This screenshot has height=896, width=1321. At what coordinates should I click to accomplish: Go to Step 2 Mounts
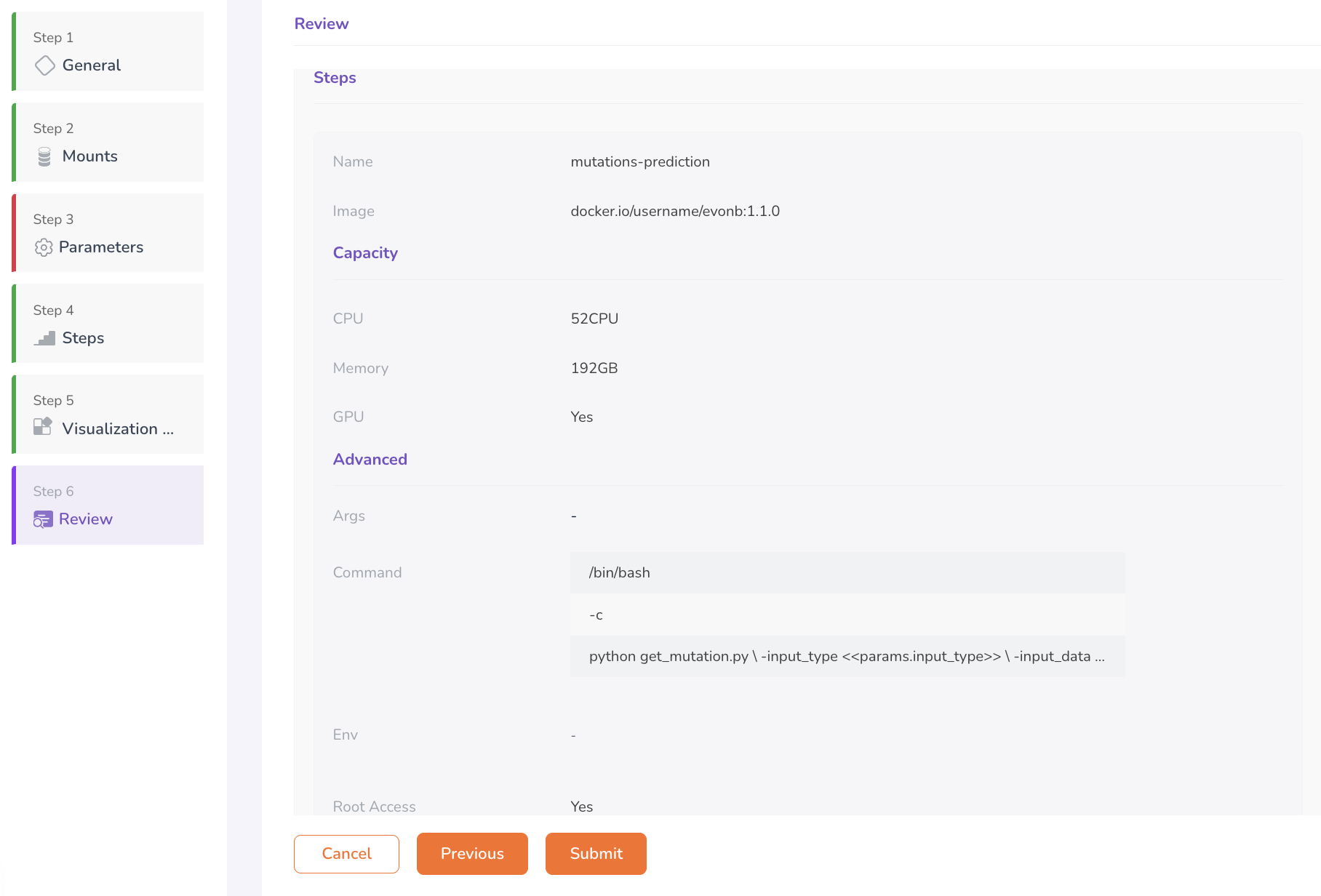click(x=109, y=143)
